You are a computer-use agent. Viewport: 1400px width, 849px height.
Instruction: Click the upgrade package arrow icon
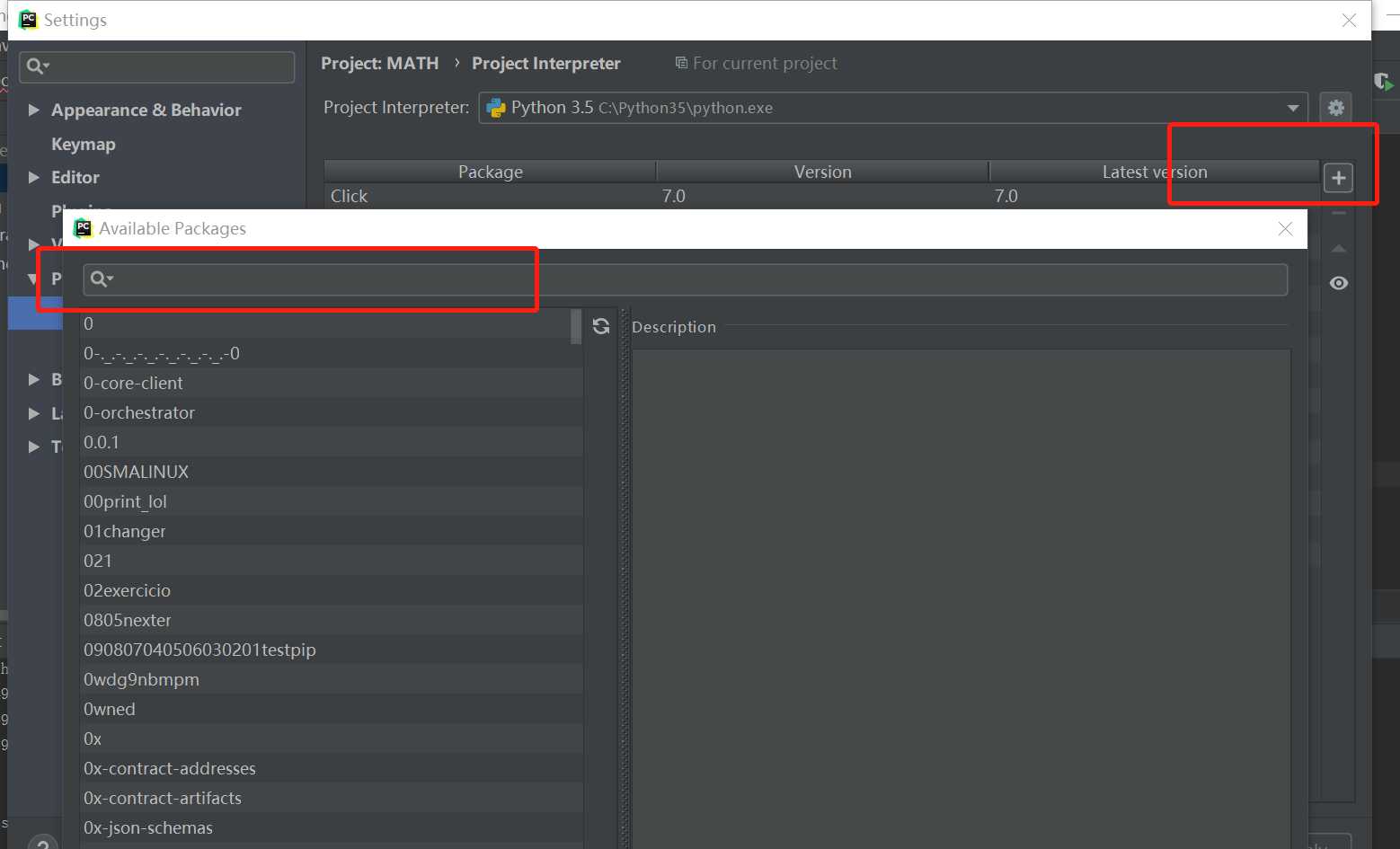point(1338,249)
